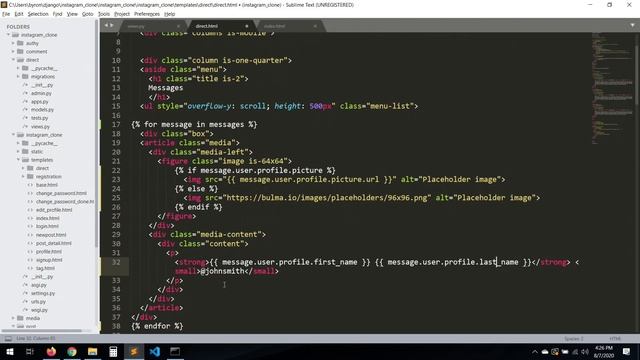Expand the media folder

pos(13,318)
